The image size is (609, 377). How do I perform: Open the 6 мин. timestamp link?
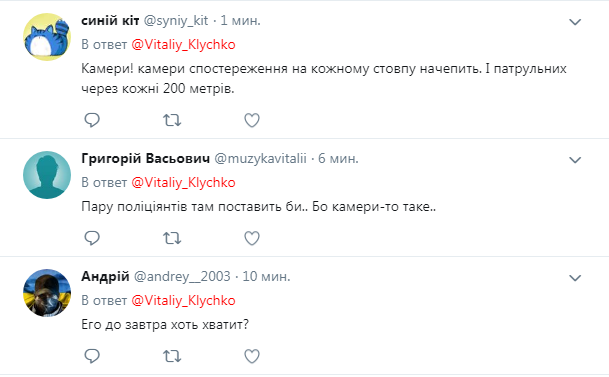click(338, 158)
